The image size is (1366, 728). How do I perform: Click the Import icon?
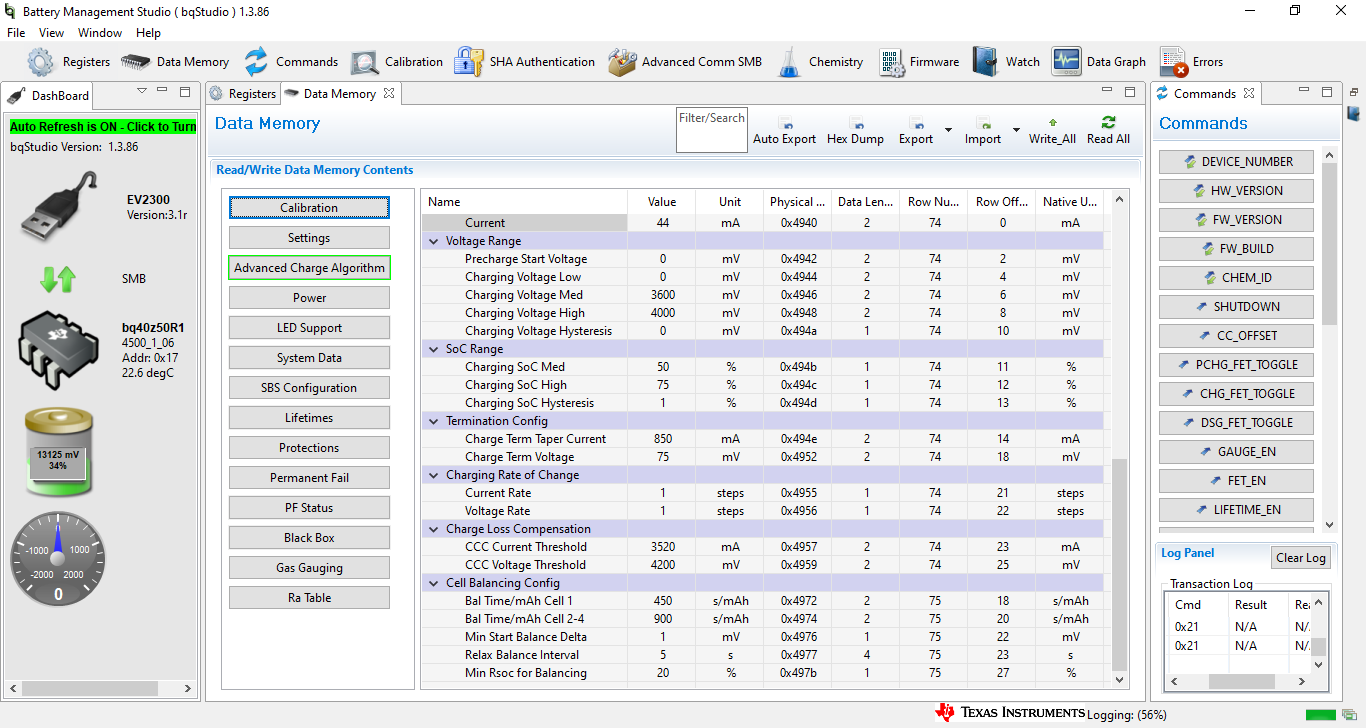[982, 123]
